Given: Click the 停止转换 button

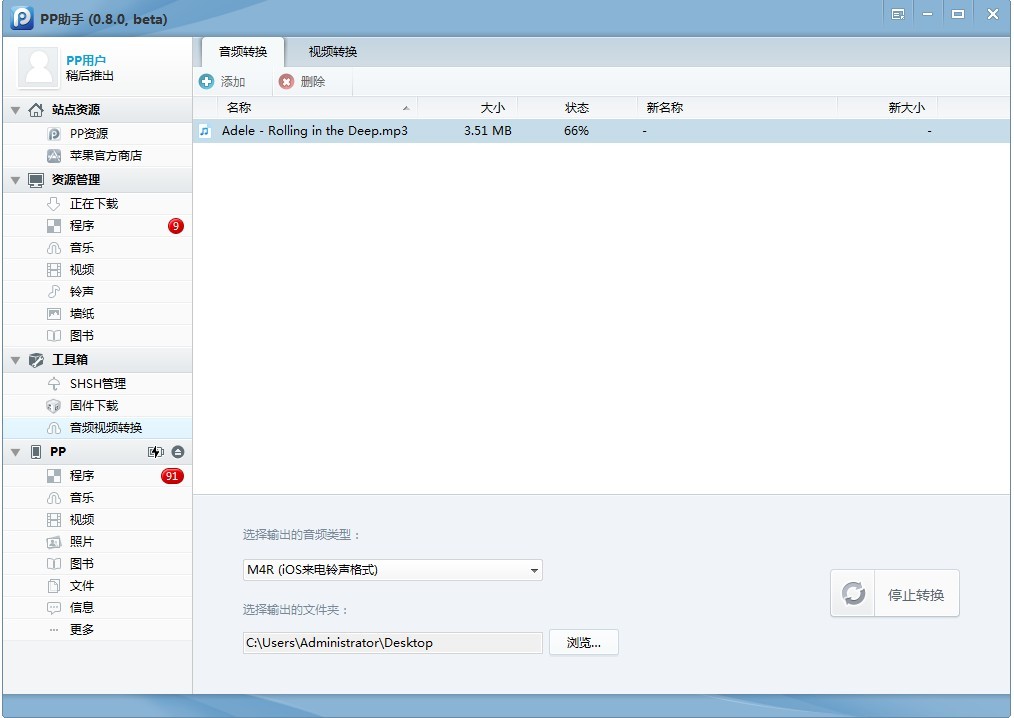Looking at the screenshot, I should [x=895, y=593].
